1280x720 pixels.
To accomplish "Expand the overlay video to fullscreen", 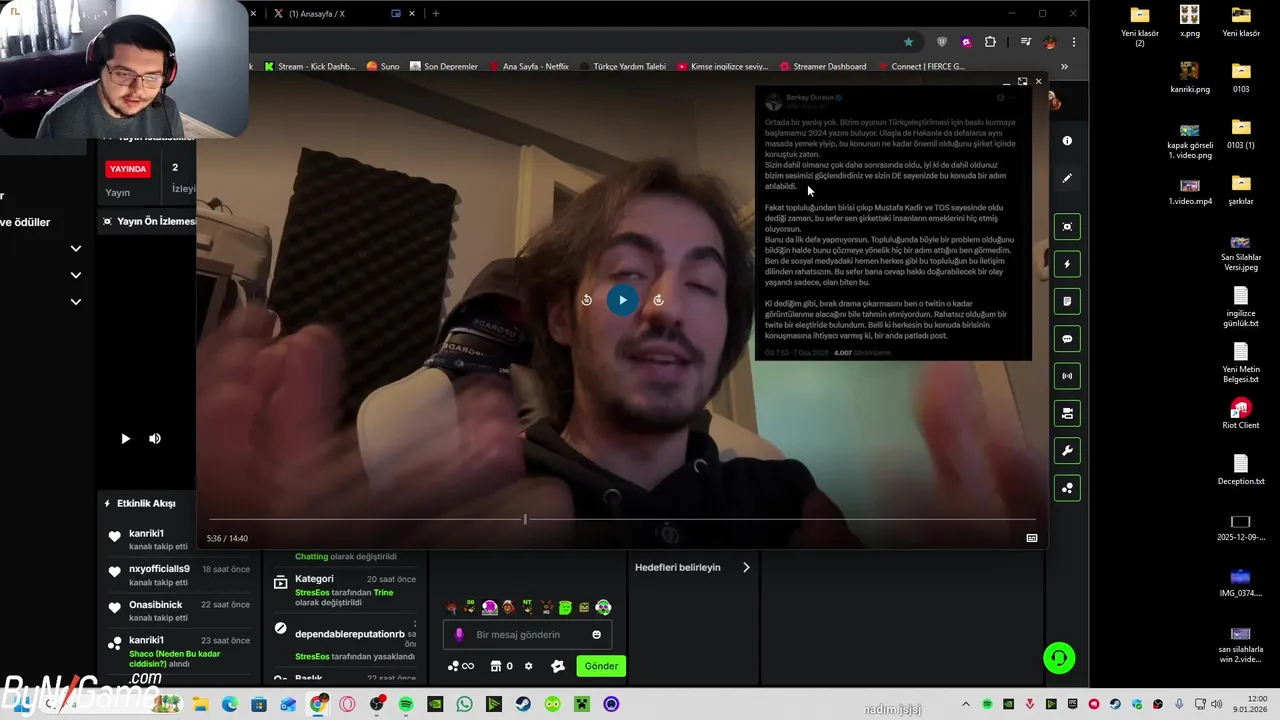I will coord(1022,81).
